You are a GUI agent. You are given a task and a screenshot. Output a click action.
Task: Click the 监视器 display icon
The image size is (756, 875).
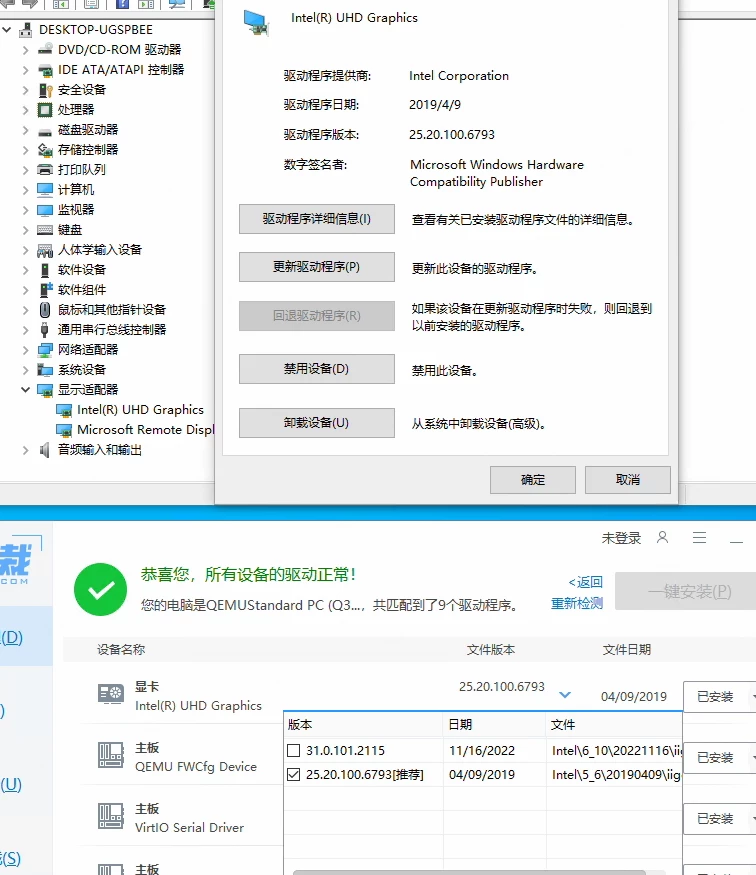[45, 210]
